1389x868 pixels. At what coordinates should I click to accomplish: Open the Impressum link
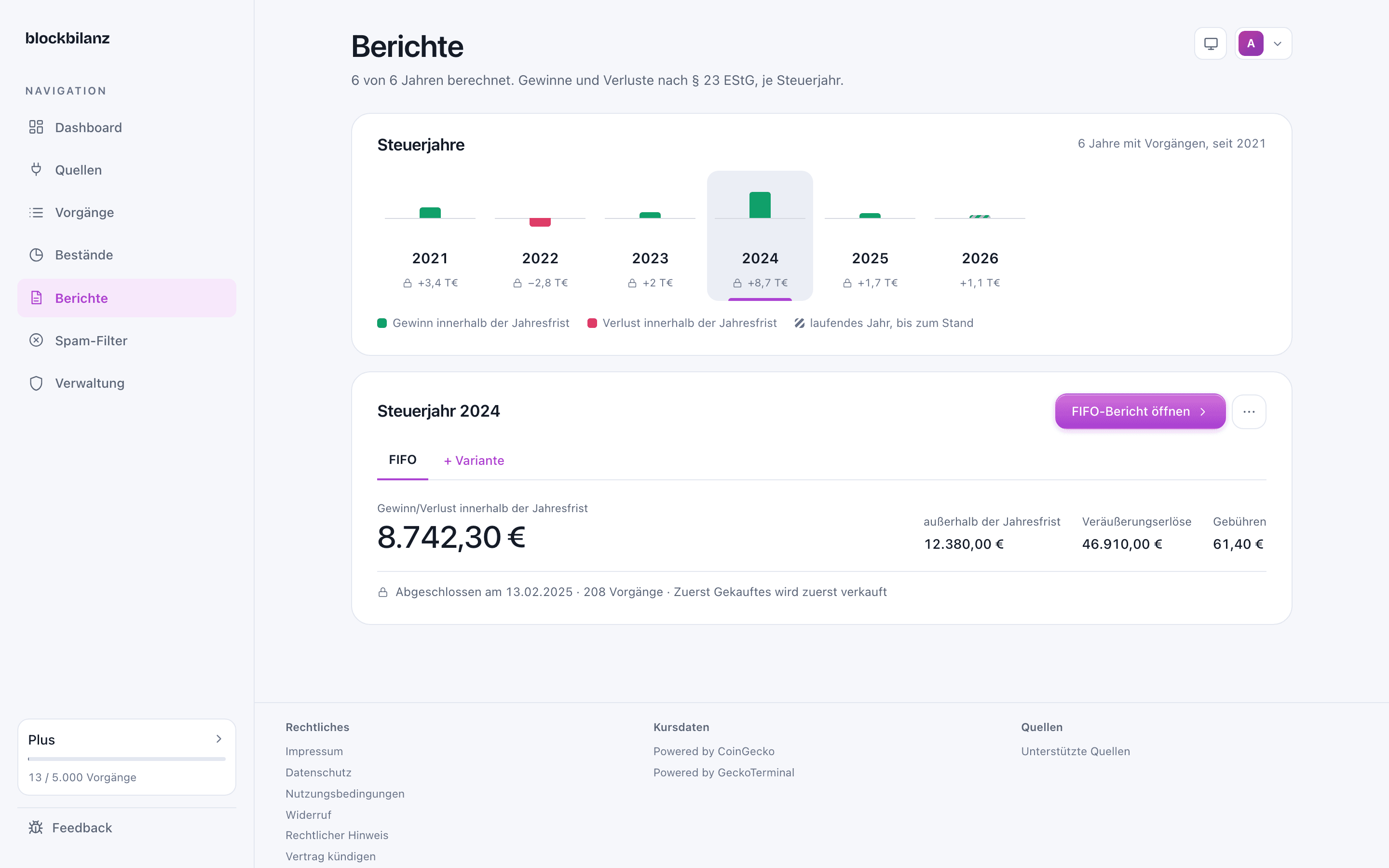pyautogui.click(x=314, y=751)
